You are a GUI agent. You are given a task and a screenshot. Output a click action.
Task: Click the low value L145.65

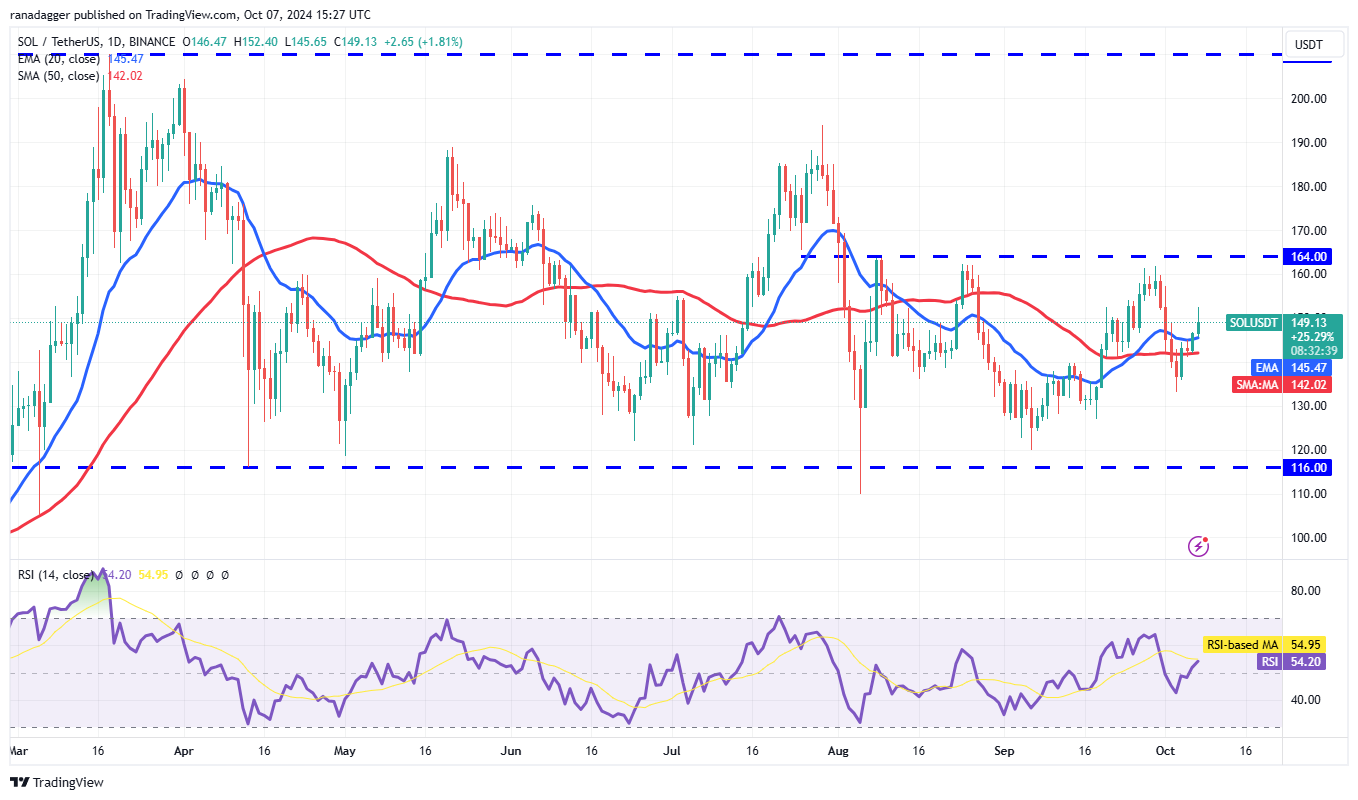click(x=306, y=43)
